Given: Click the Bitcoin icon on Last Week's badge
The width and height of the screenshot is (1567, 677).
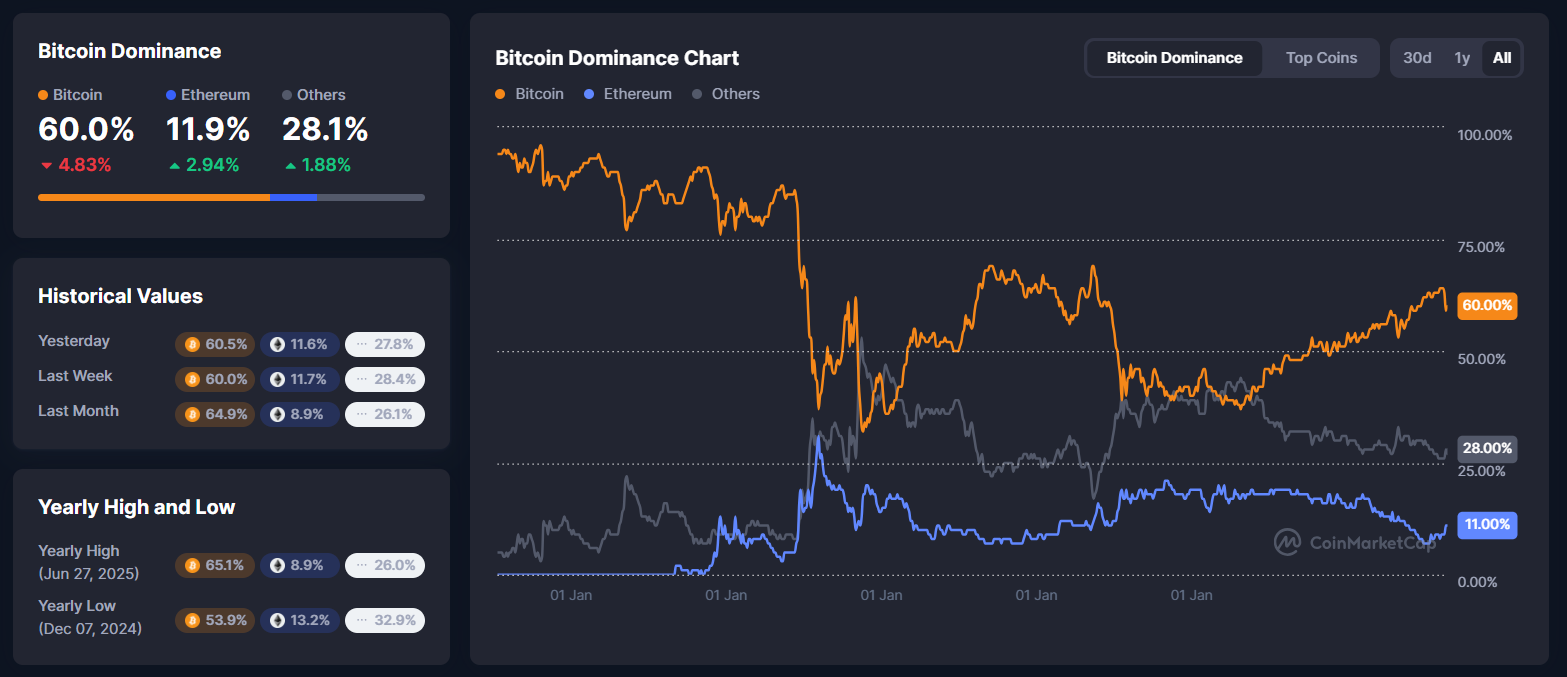Looking at the screenshot, I should pos(190,379).
